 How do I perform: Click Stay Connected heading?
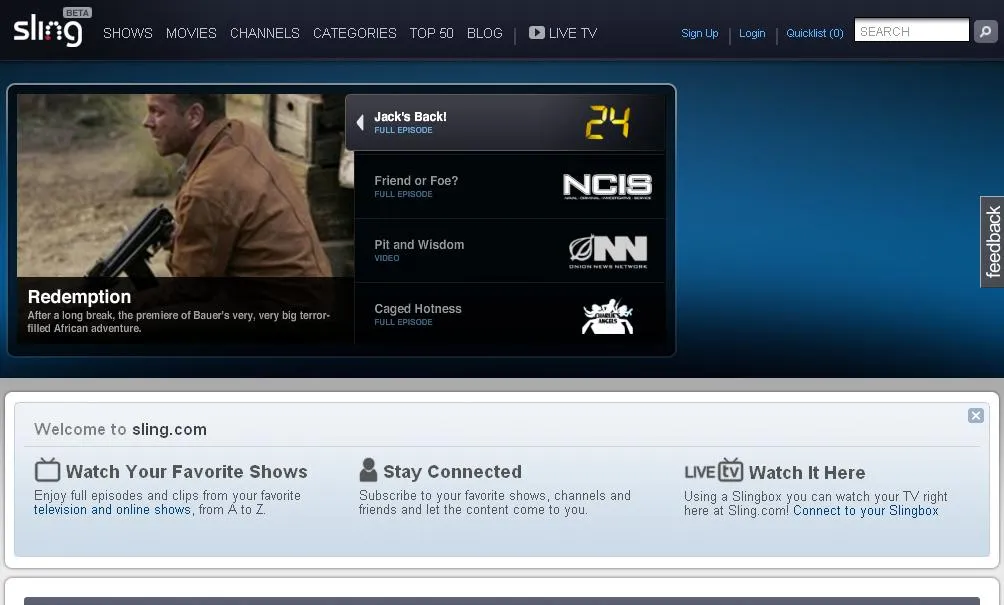pyautogui.click(x=452, y=472)
